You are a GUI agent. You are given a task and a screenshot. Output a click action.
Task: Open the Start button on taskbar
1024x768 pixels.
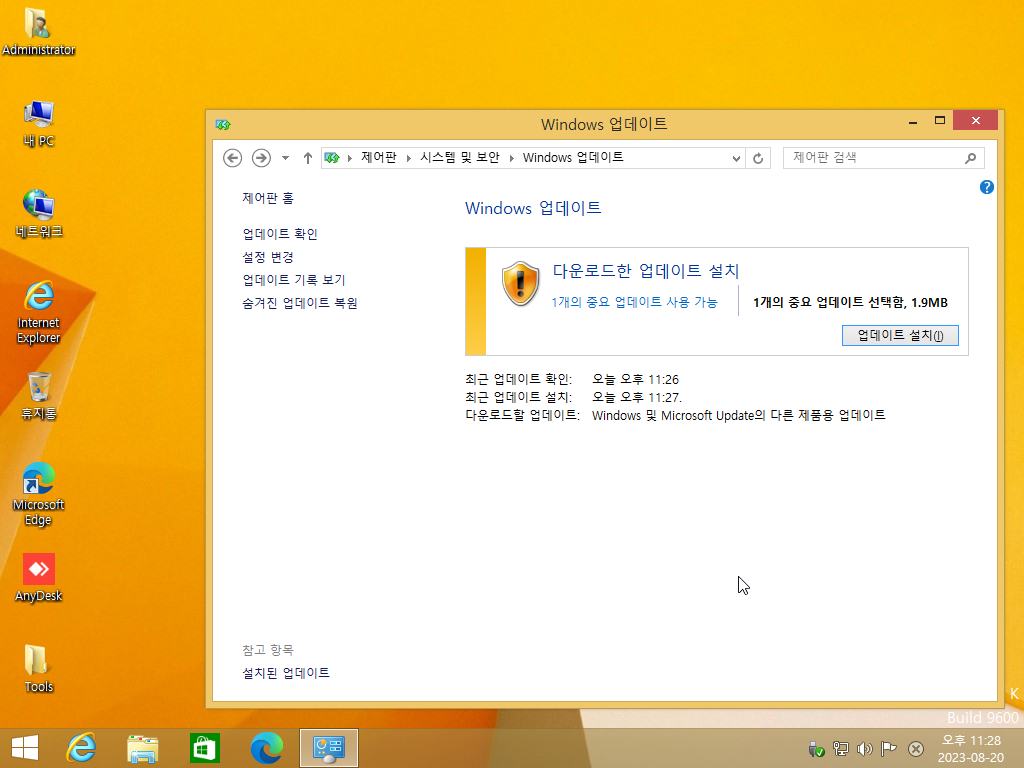(x=25, y=748)
